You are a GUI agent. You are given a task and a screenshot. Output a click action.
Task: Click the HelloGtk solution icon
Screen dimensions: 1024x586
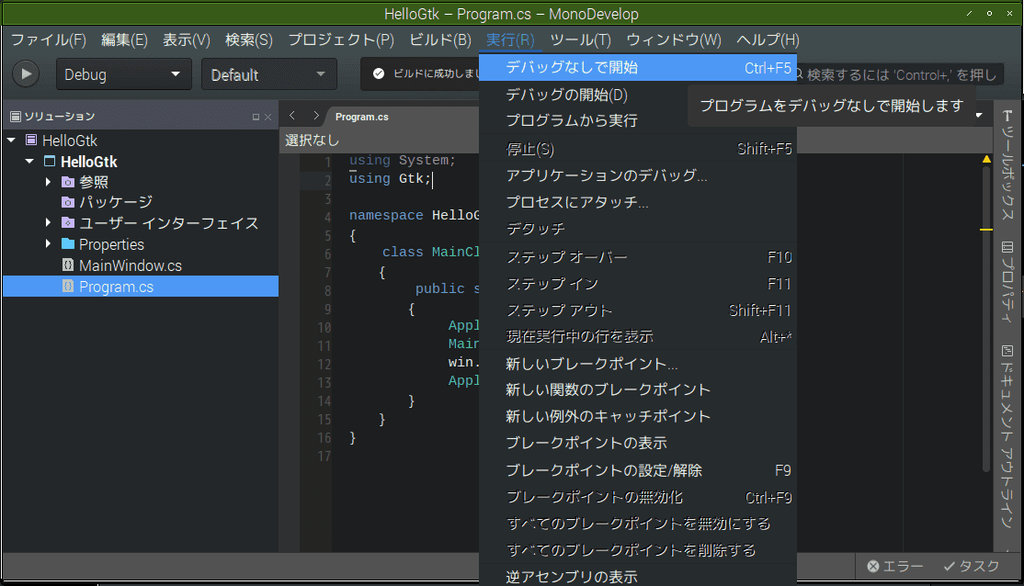pyautogui.click(x=31, y=140)
